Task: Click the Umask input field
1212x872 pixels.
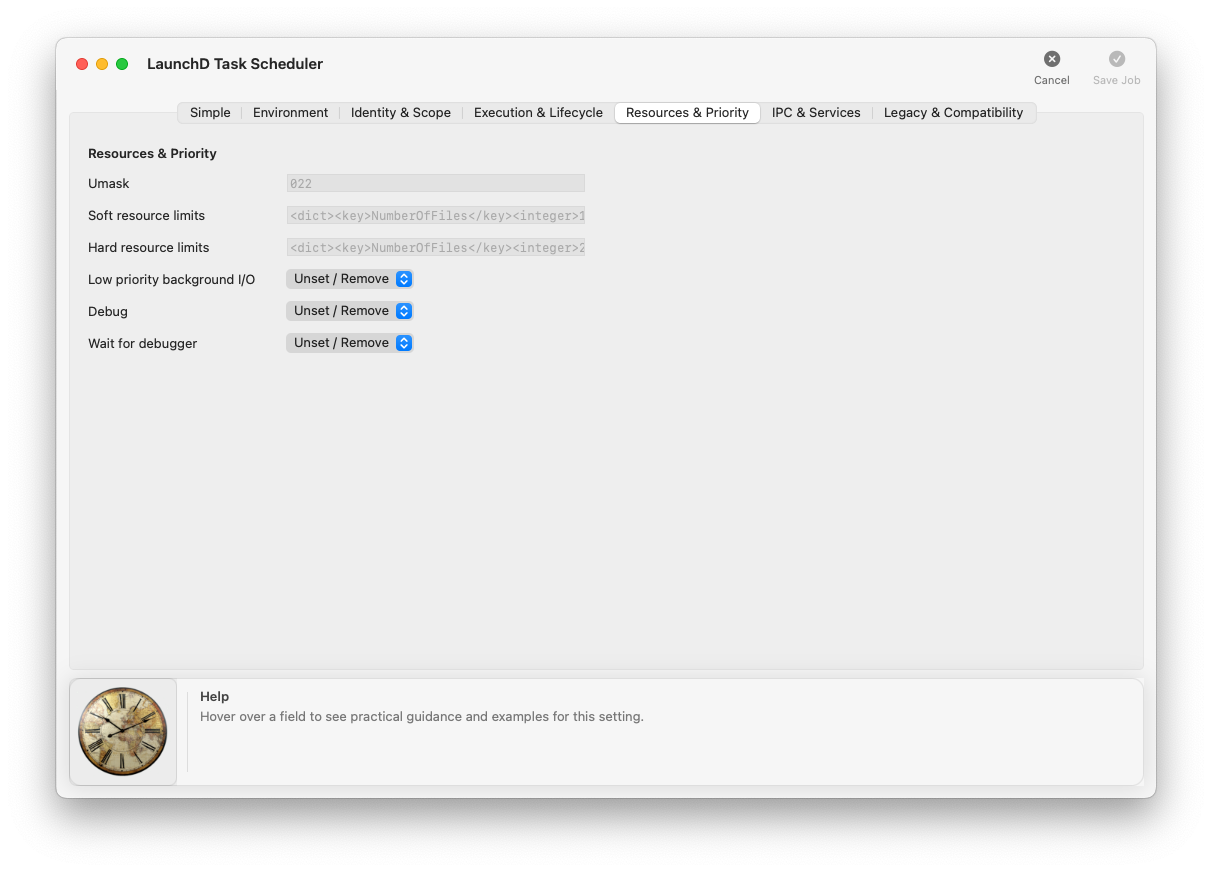Action: coord(436,183)
